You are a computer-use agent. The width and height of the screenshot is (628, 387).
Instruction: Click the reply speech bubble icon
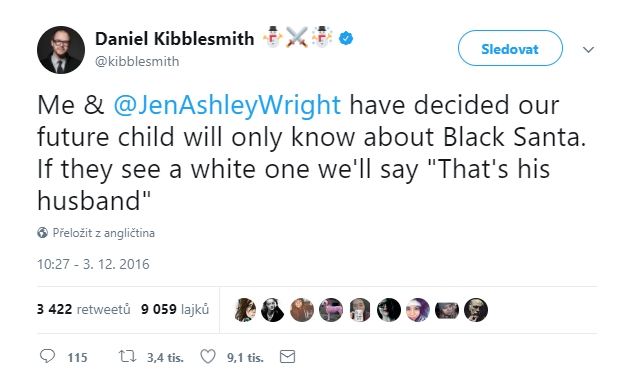pos(47,356)
